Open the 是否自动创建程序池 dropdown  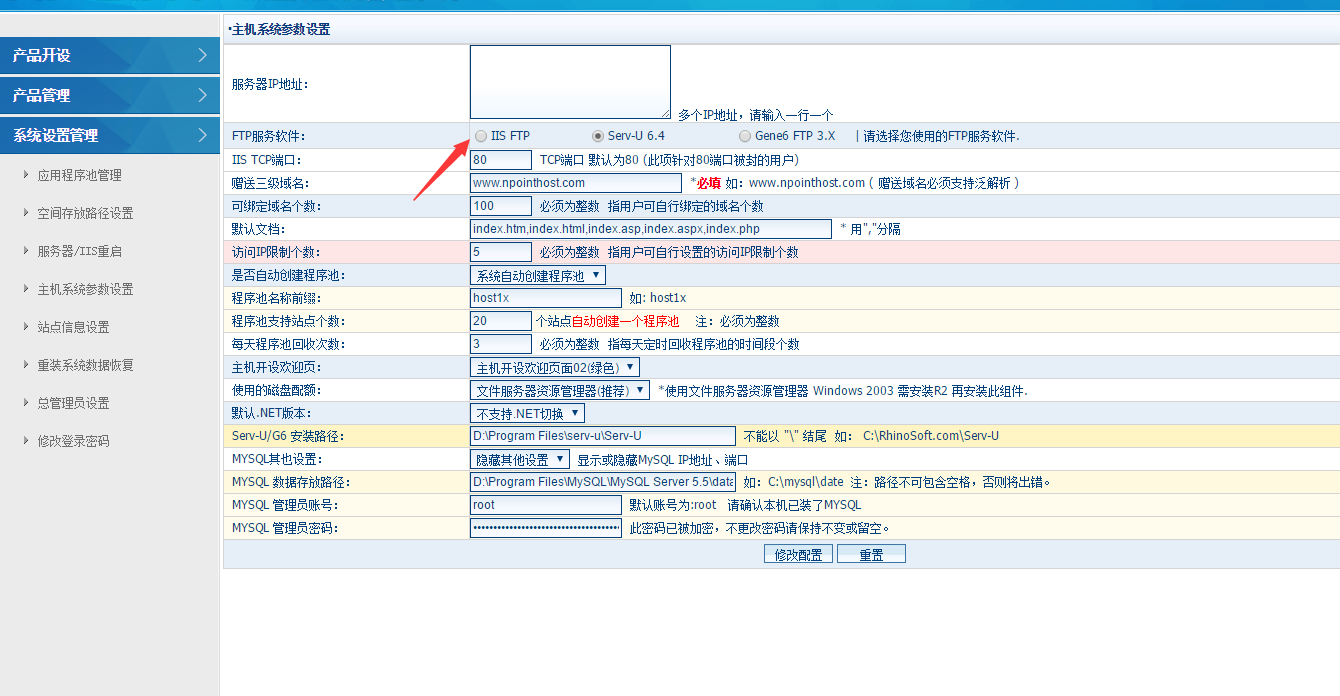[x=538, y=275]
